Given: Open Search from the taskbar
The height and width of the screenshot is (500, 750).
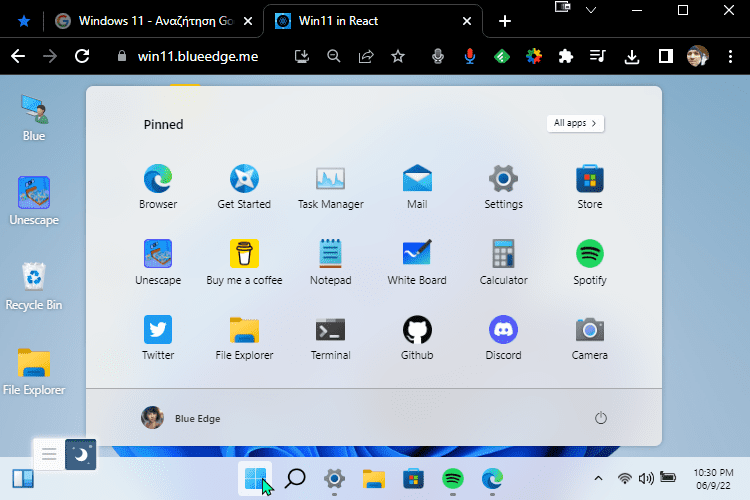Looking at the screenshot, I should 295,478.
